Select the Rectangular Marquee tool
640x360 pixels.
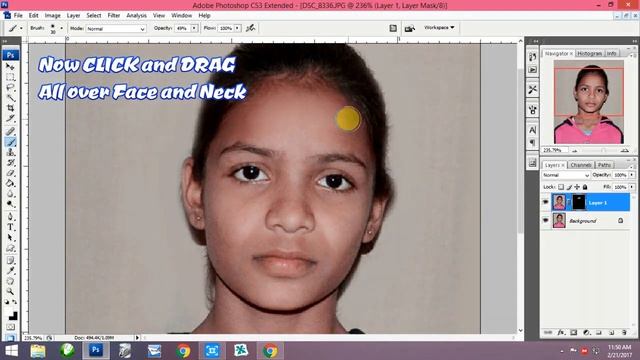11,77
